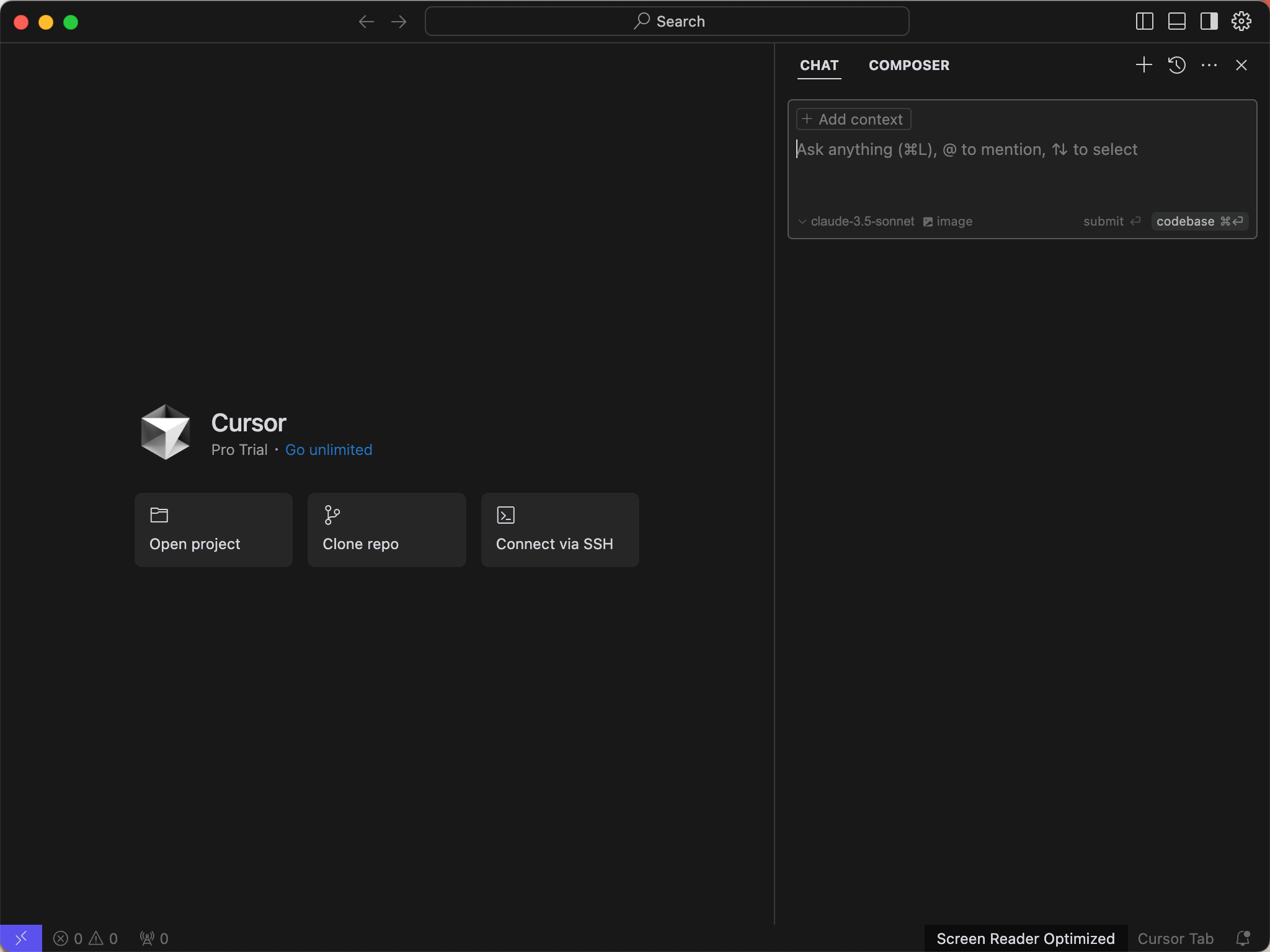Viewport: 1270px width, 952px height.
Task: Click the Add context button
Action: click(853, 119)
